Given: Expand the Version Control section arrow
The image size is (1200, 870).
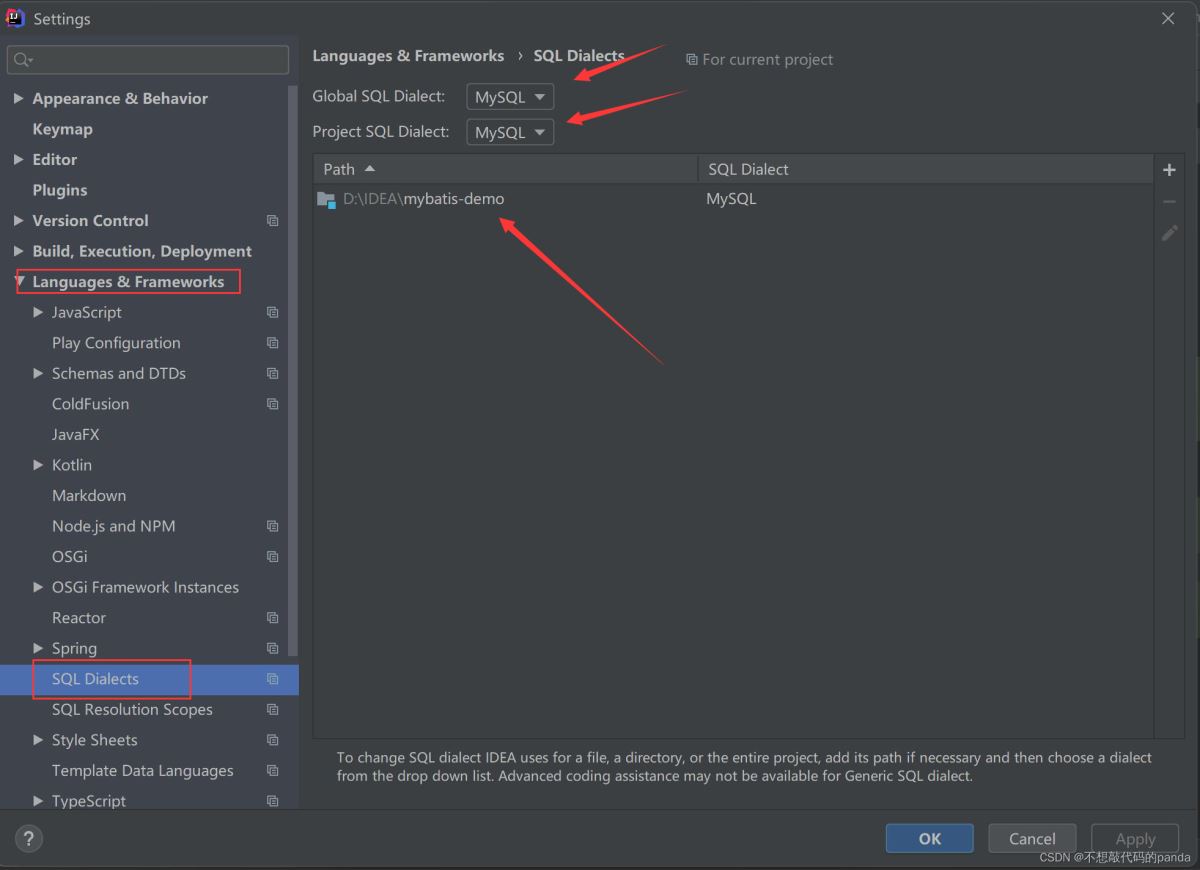Looking at the screenshot, I should tap(18, 221).
